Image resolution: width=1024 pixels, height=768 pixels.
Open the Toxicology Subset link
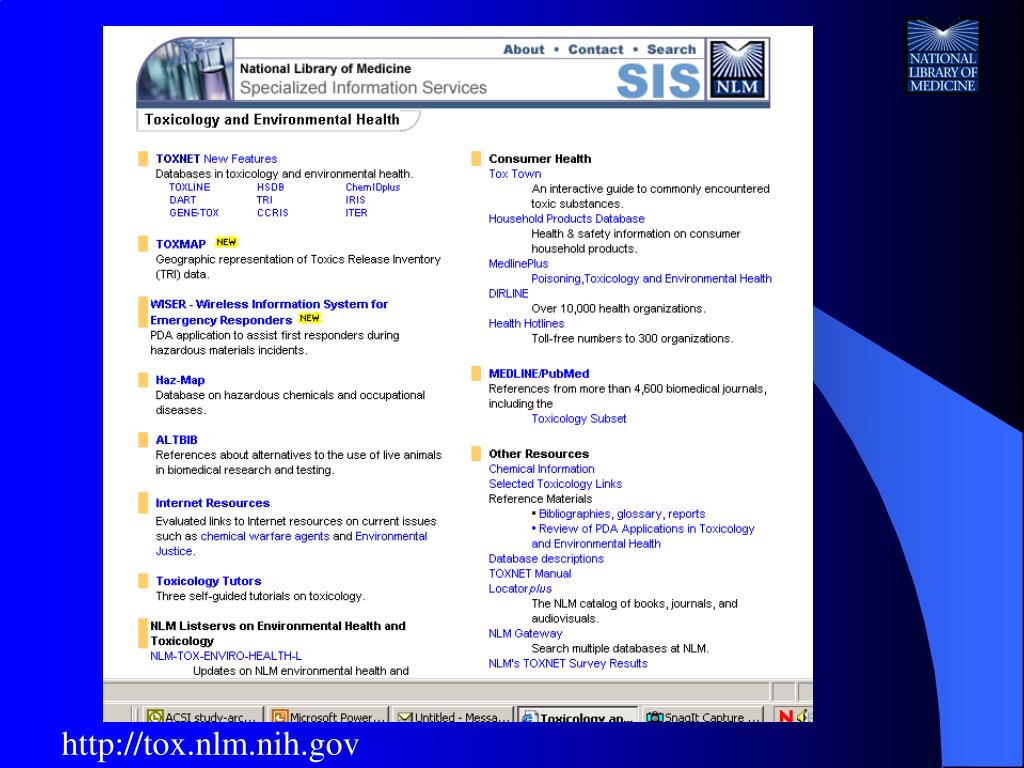[x=579, y=419]
